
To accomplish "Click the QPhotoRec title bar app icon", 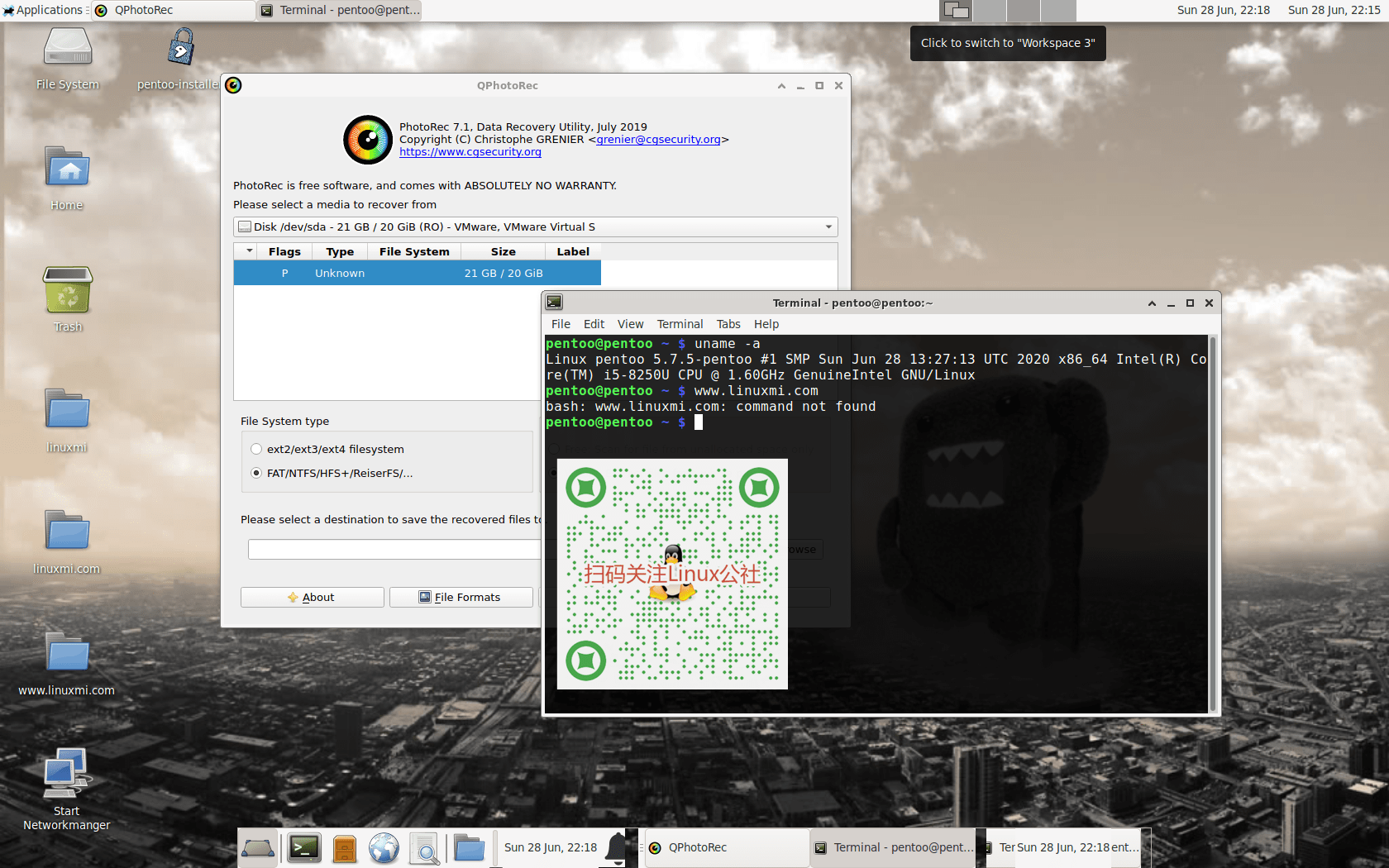I will point(233,85).
